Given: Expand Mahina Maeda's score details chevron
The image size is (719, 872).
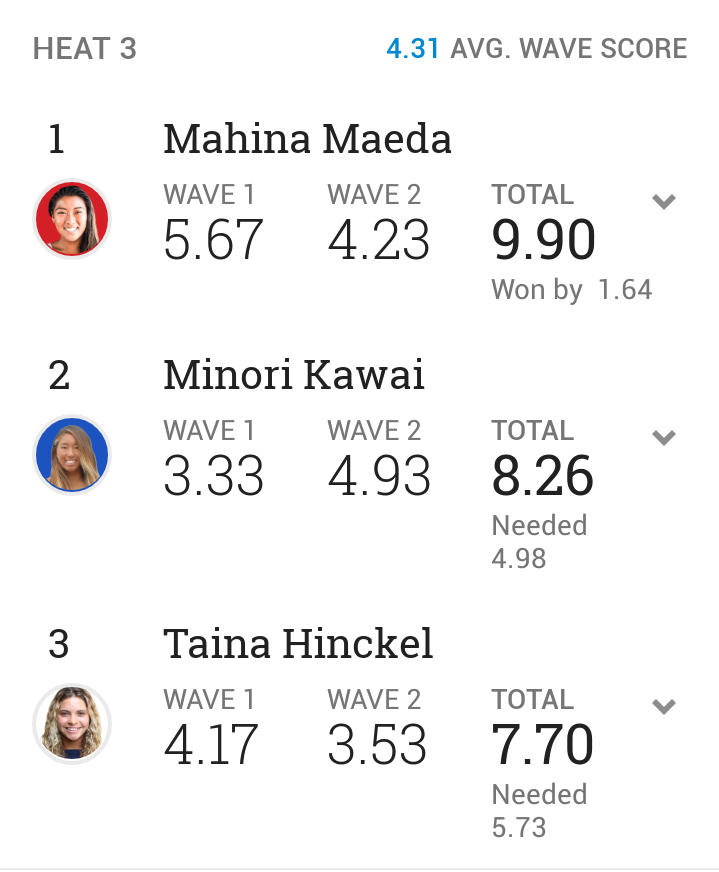Looking at the screenshot, I should [663, 201].
